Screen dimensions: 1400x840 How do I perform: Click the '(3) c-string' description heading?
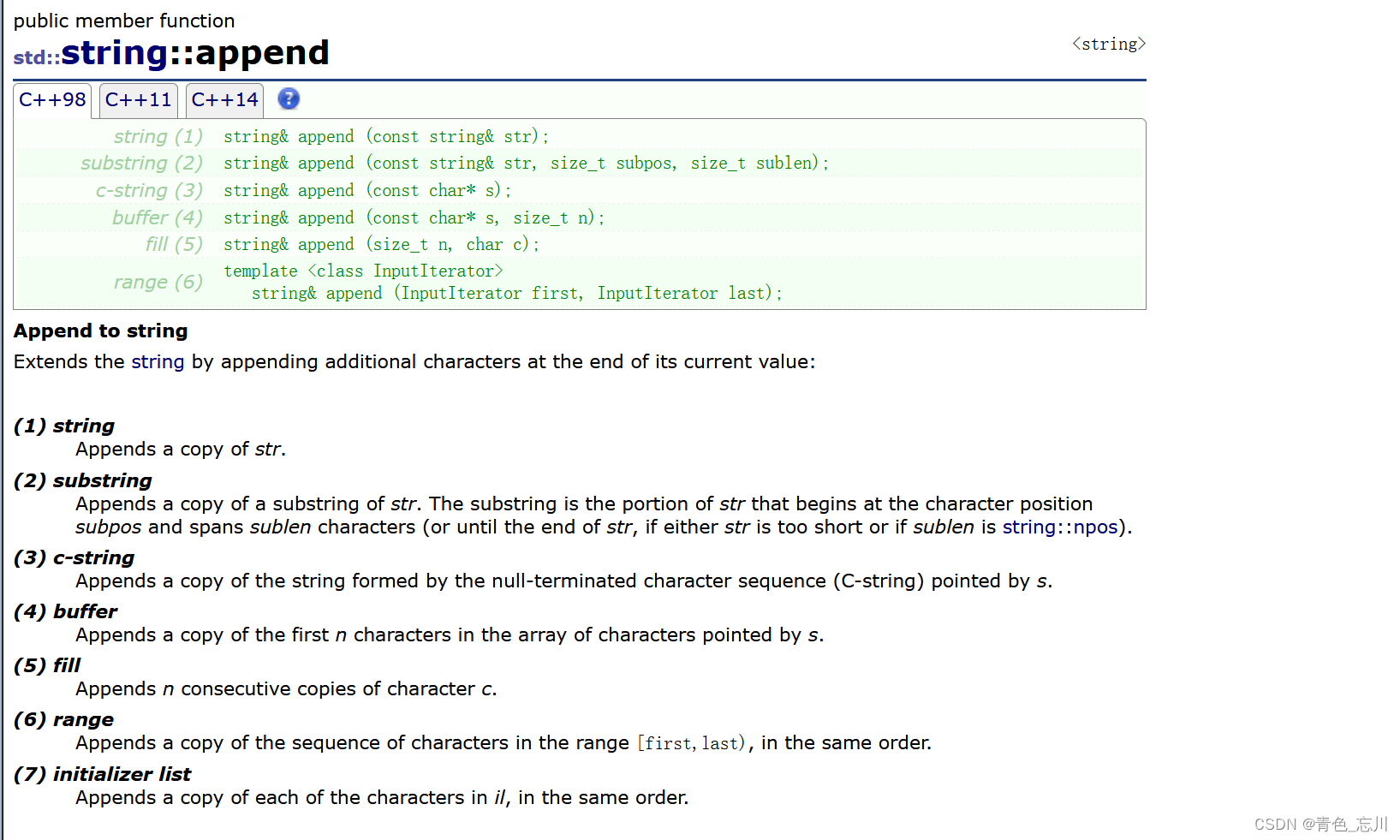point(74,557)
